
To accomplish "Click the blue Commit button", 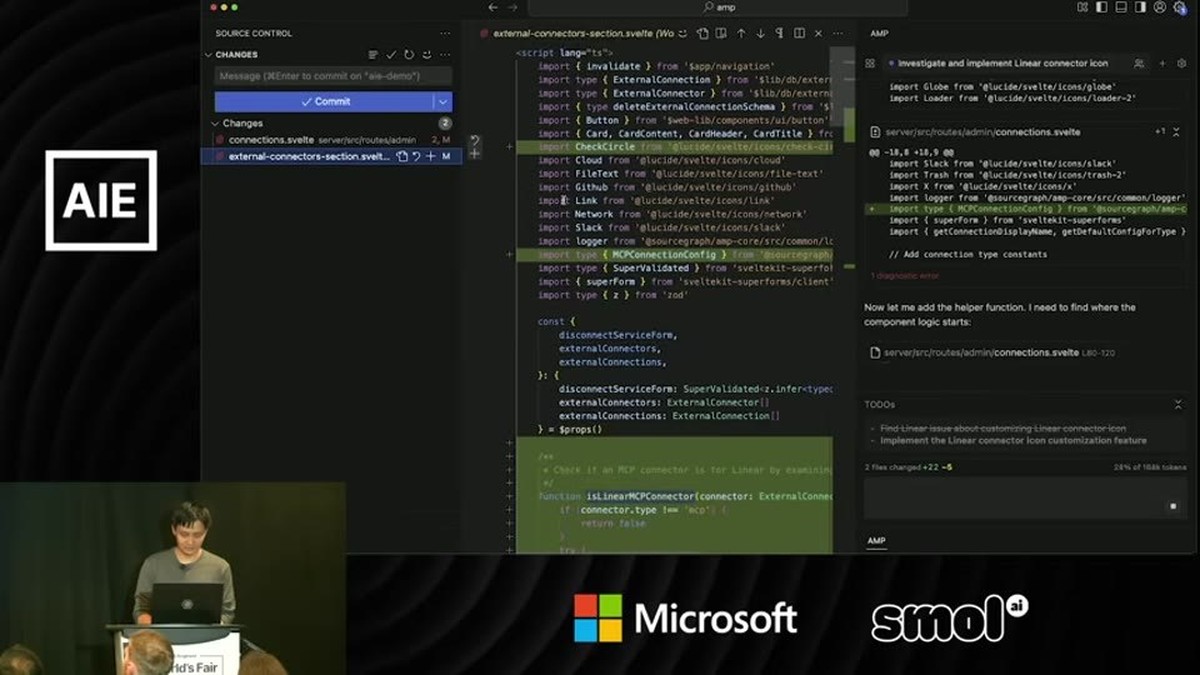I will tap(324, 102).
